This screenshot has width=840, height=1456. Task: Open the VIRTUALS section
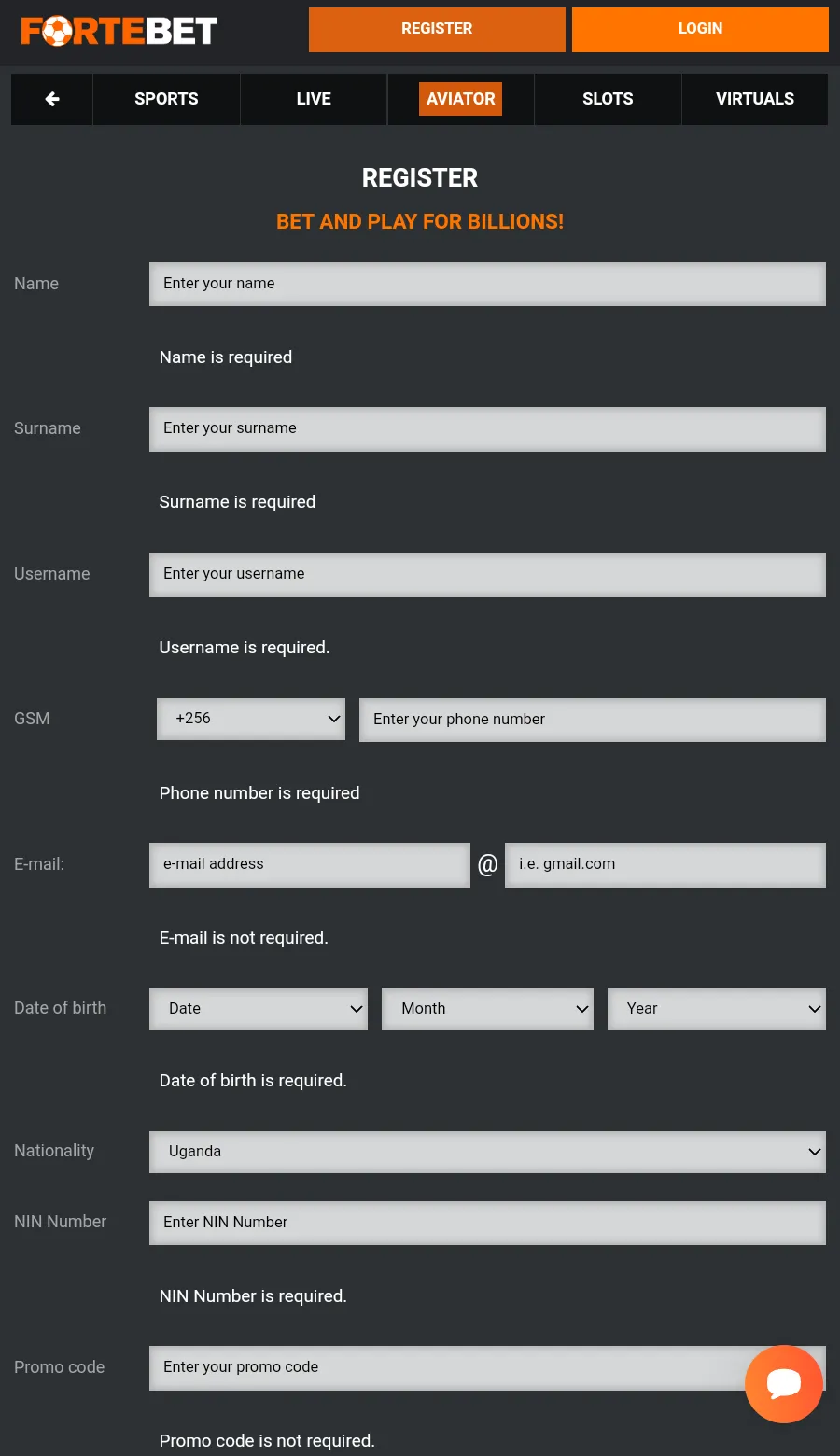(754, 99)
